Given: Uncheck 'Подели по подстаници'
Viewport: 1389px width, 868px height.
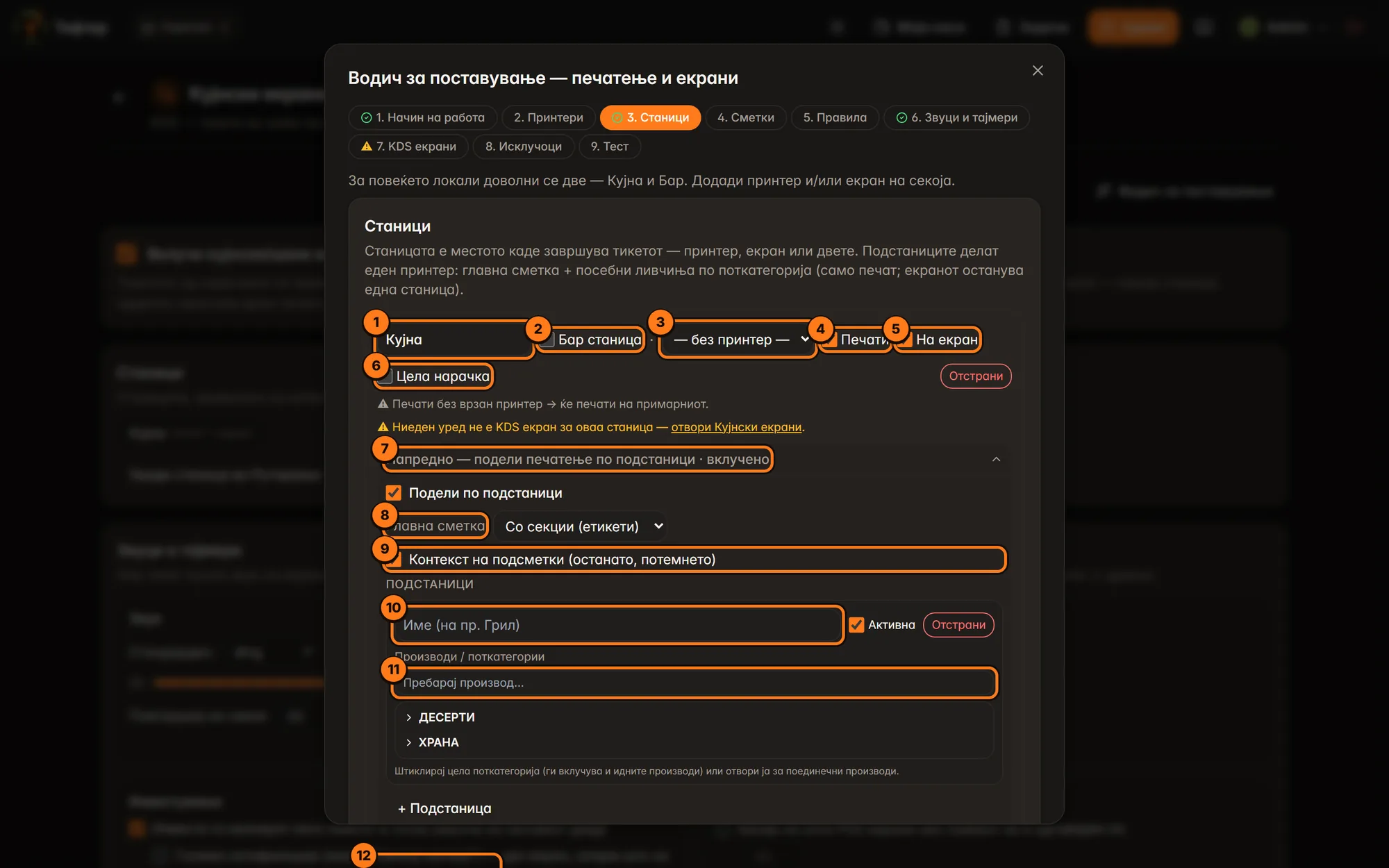Looking at the screenshot, I should pyautogui.click(x=394, y=493).
